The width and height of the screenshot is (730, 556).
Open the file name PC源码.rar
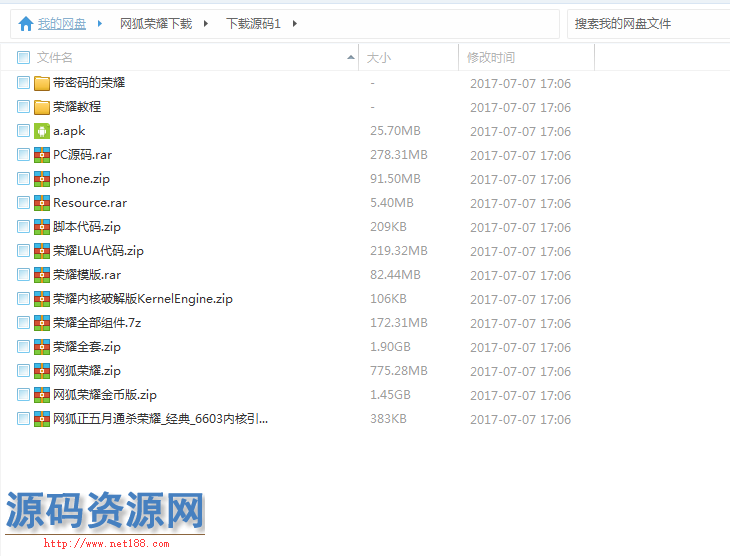[x=82, y=155]
